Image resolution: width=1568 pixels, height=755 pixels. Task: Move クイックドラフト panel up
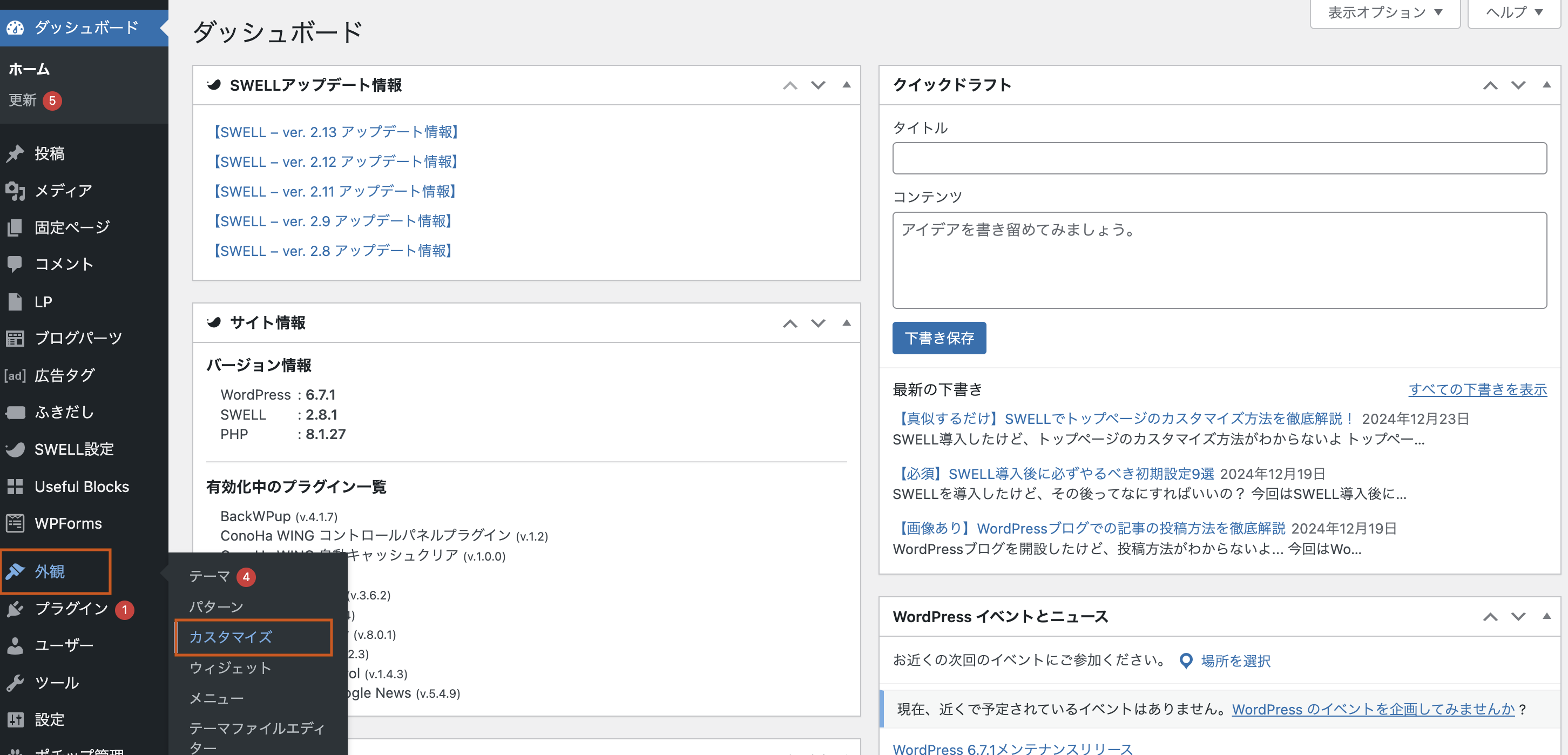click(1490, 85)
